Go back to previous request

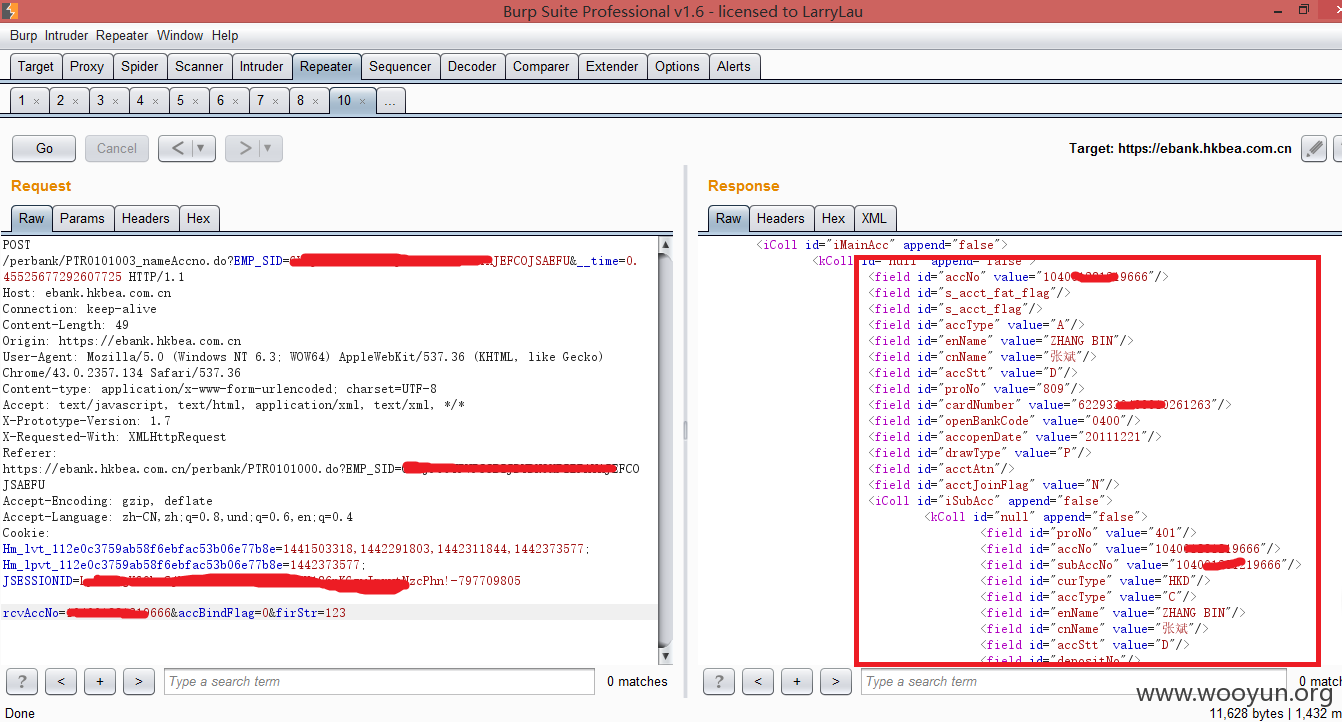coord(177,148)
